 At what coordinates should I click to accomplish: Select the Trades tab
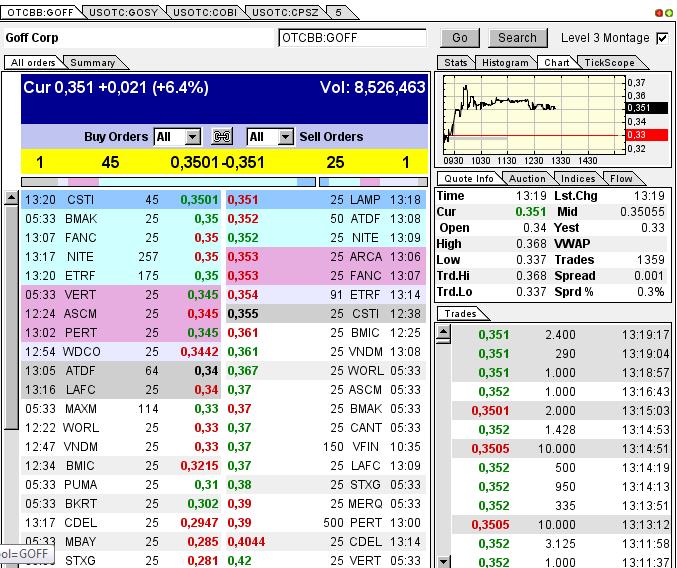(460, 314)
